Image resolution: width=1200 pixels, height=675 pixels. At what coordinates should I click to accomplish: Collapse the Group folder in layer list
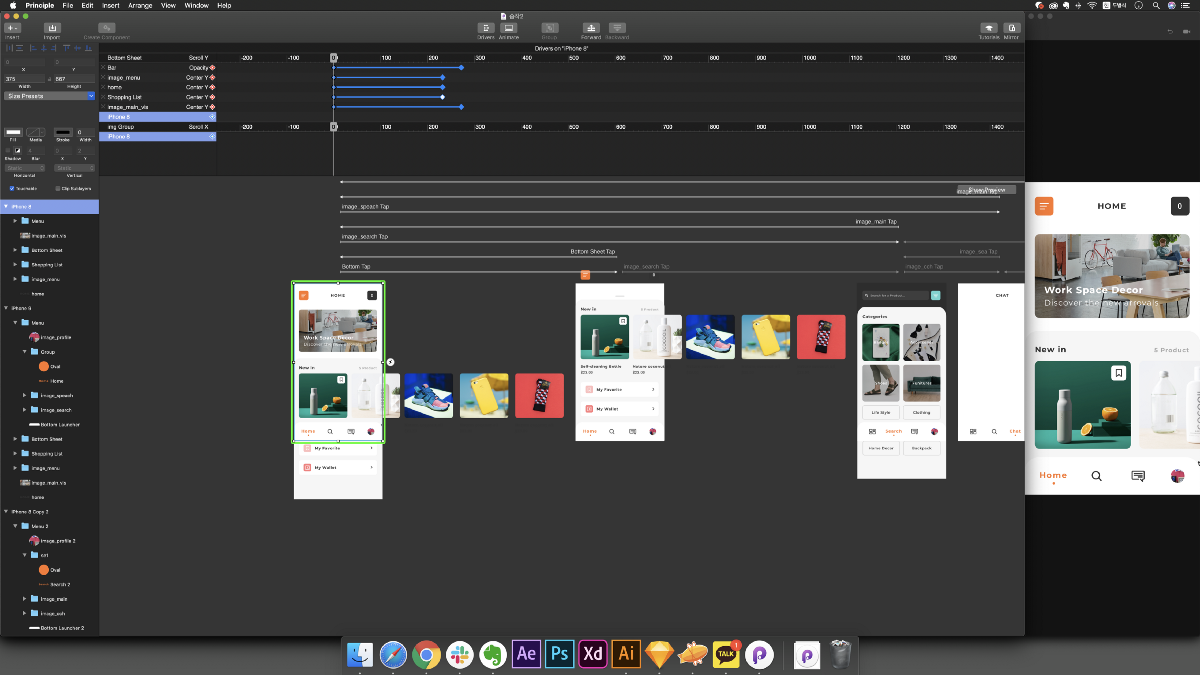point(25,352)
